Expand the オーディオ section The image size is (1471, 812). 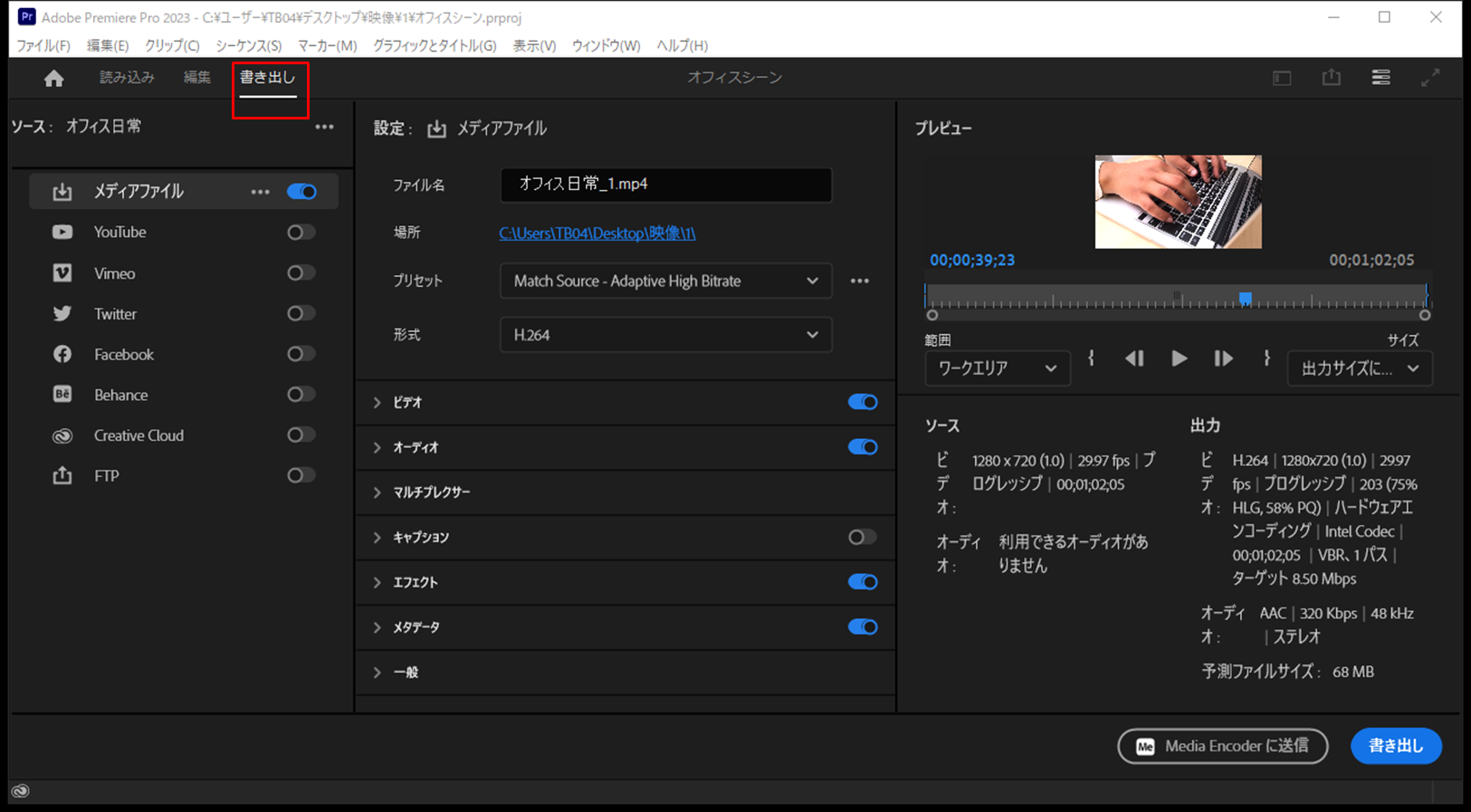(x=377, y=447)
